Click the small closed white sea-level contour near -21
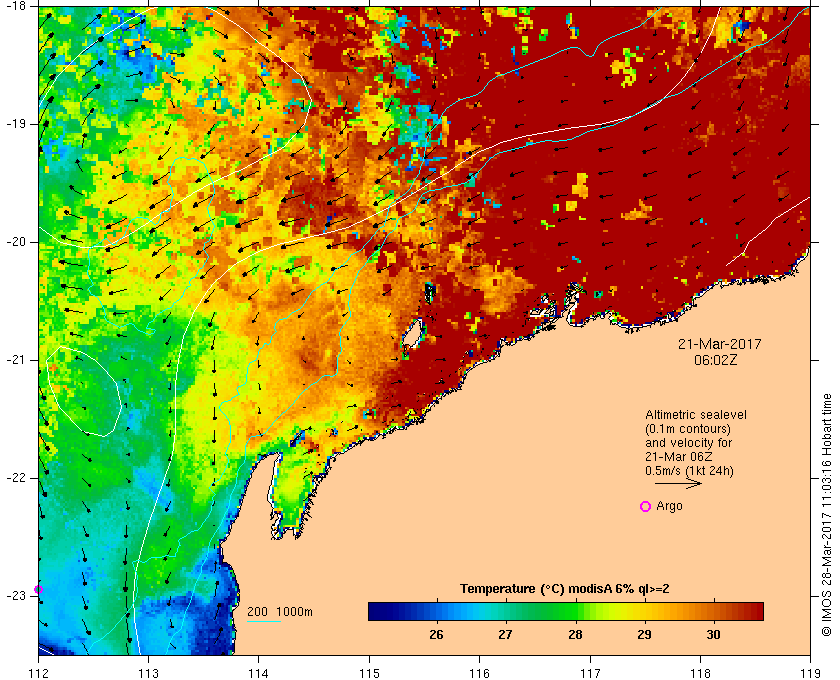Viewport: 840px width, 680px height. (83, 391)
